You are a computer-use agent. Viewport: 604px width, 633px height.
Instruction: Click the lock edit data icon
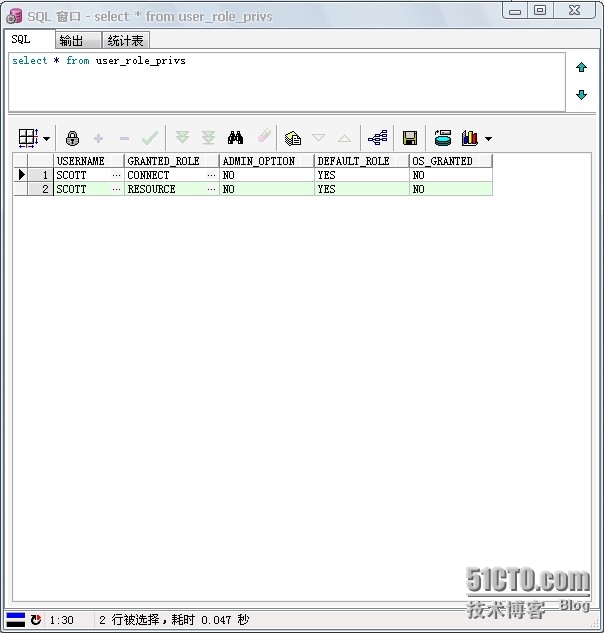(72, 138)
